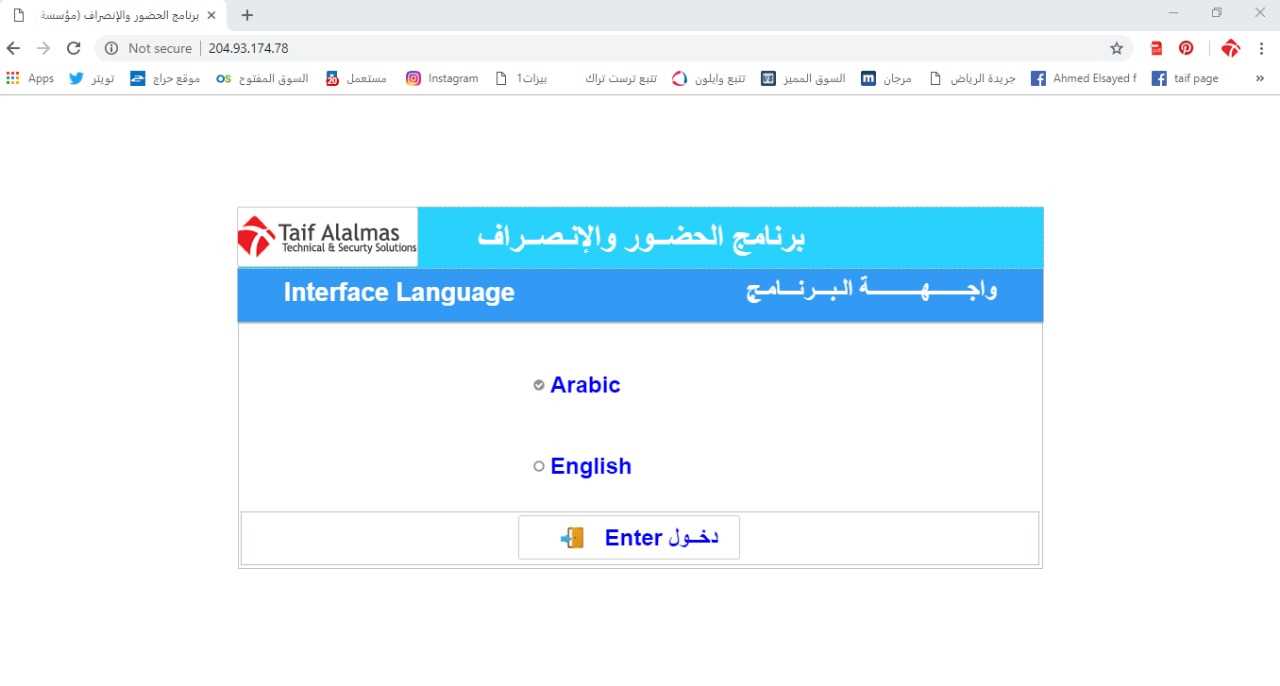Screen dimensions: 1280x686
Task: Open the Chrome three-dot menu
Action: [1263, 48]
